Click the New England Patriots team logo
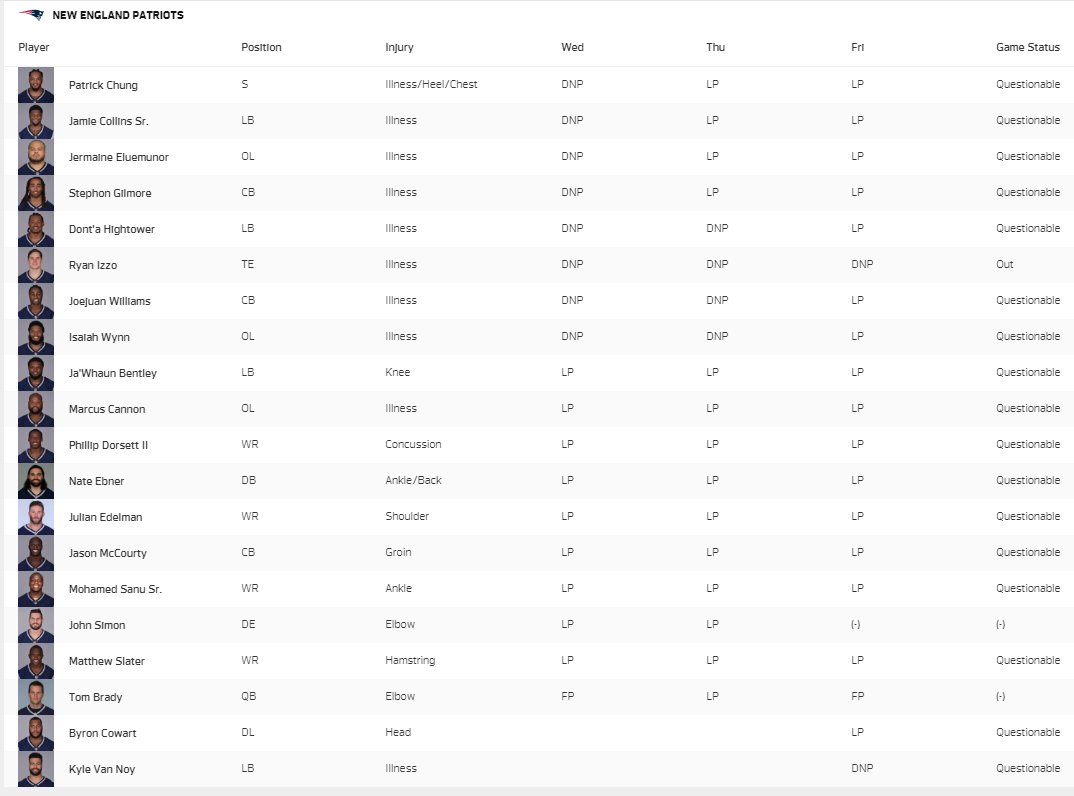Image resolution: width=1074 pixels, height=796 pixels. [31, 14]
